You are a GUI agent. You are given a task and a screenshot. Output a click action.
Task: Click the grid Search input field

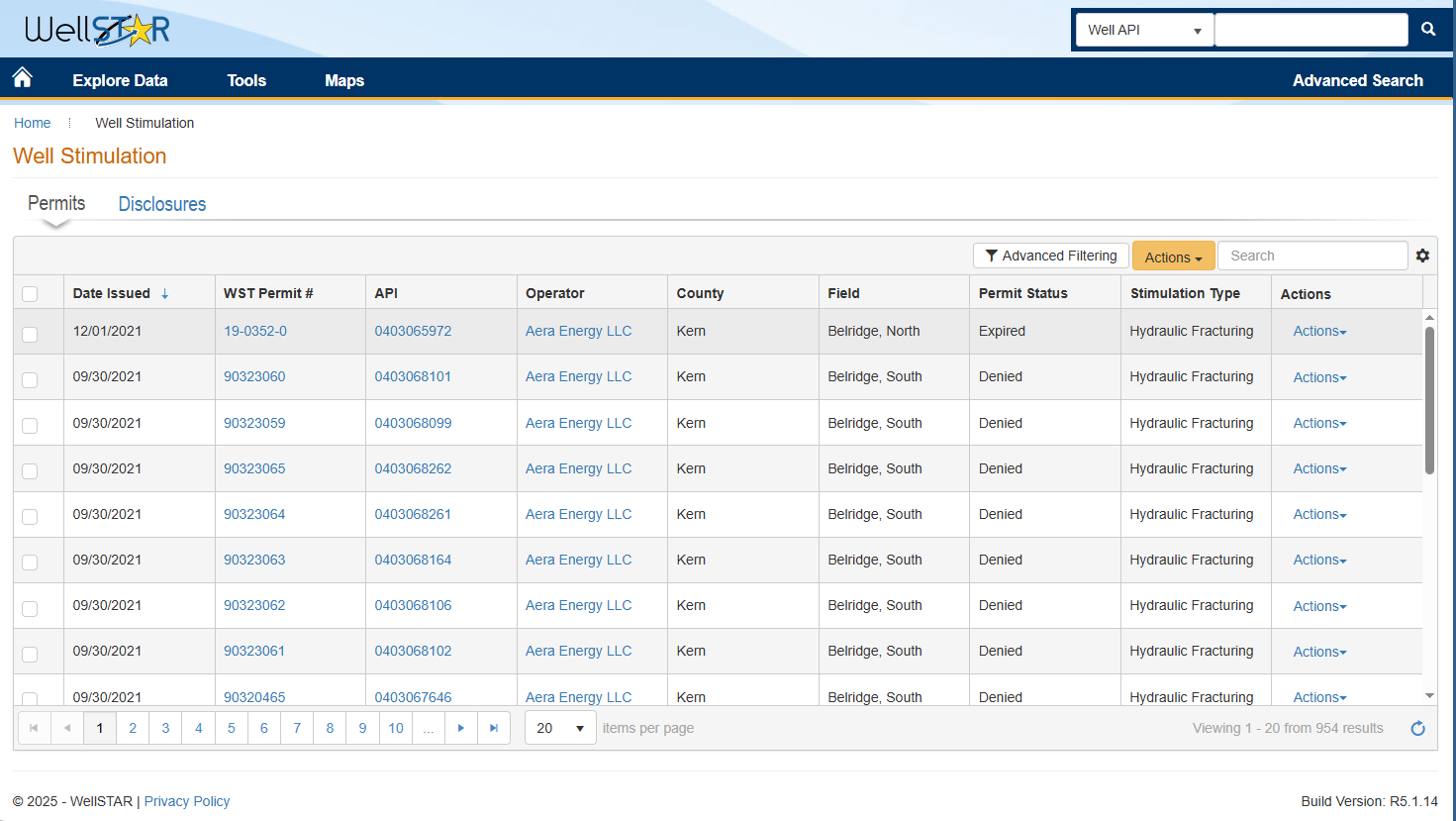[x=1311, y=256]
